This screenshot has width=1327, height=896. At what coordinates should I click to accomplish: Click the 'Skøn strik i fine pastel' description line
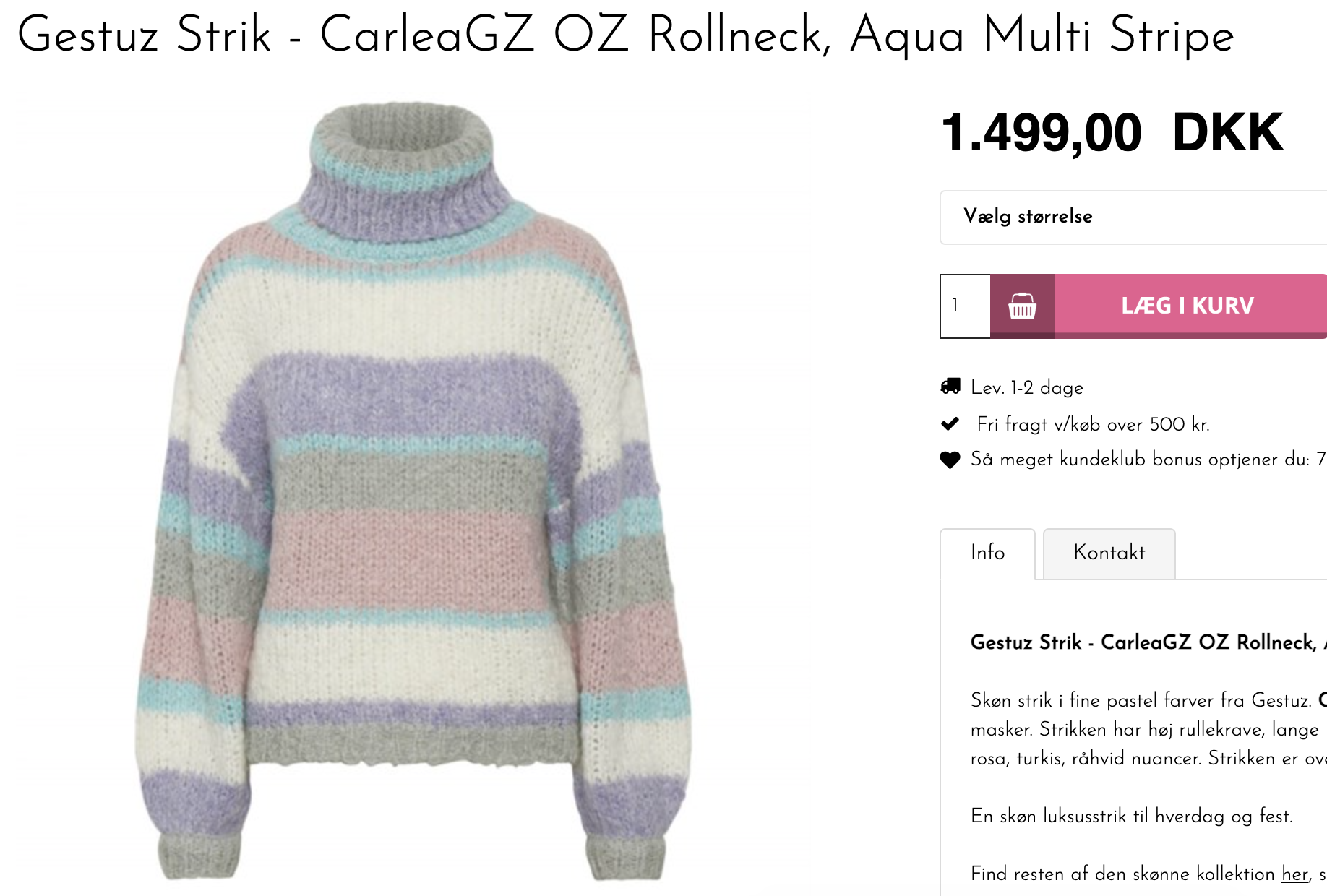point(1141,700)
